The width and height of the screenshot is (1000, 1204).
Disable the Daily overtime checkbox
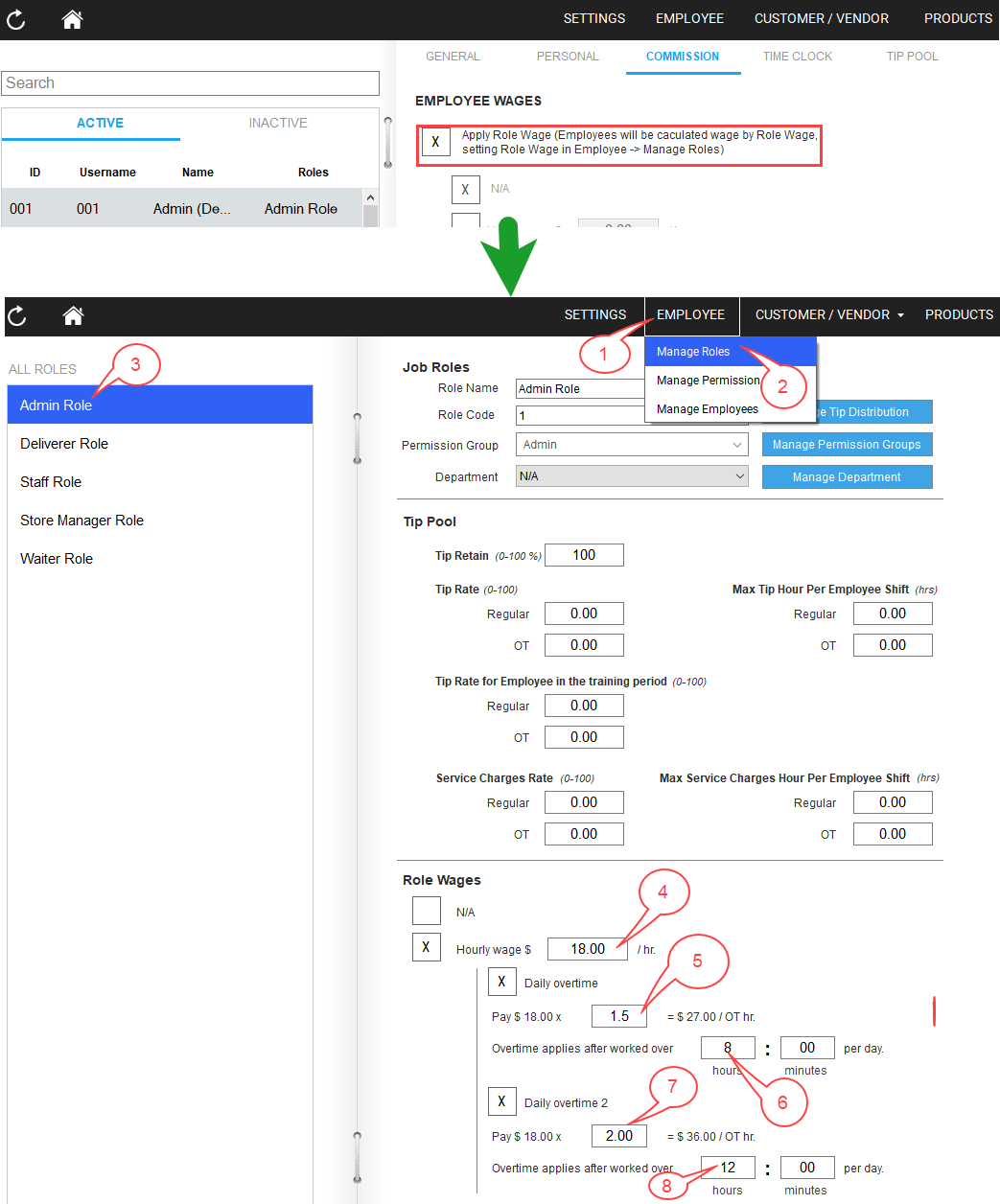pos(502,981)
